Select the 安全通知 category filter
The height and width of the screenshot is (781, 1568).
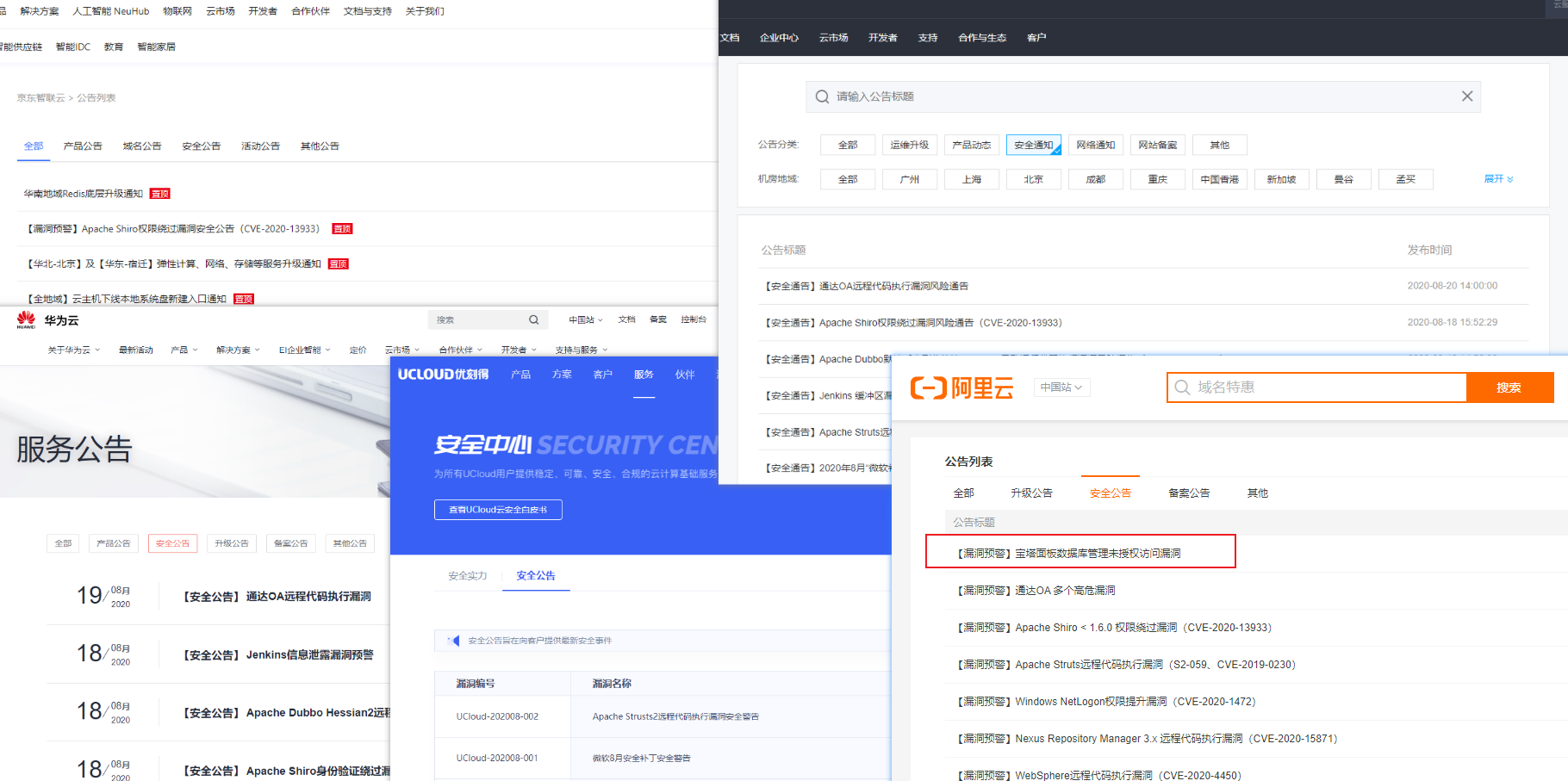tap(1034, 145)
